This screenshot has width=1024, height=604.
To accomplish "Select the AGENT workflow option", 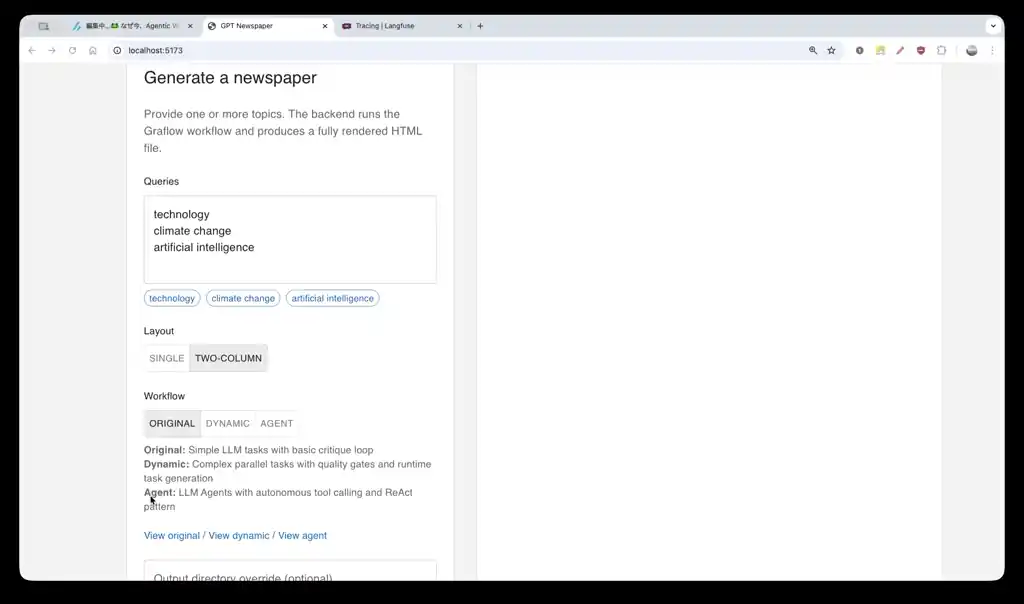I will [x=277, y=424].
